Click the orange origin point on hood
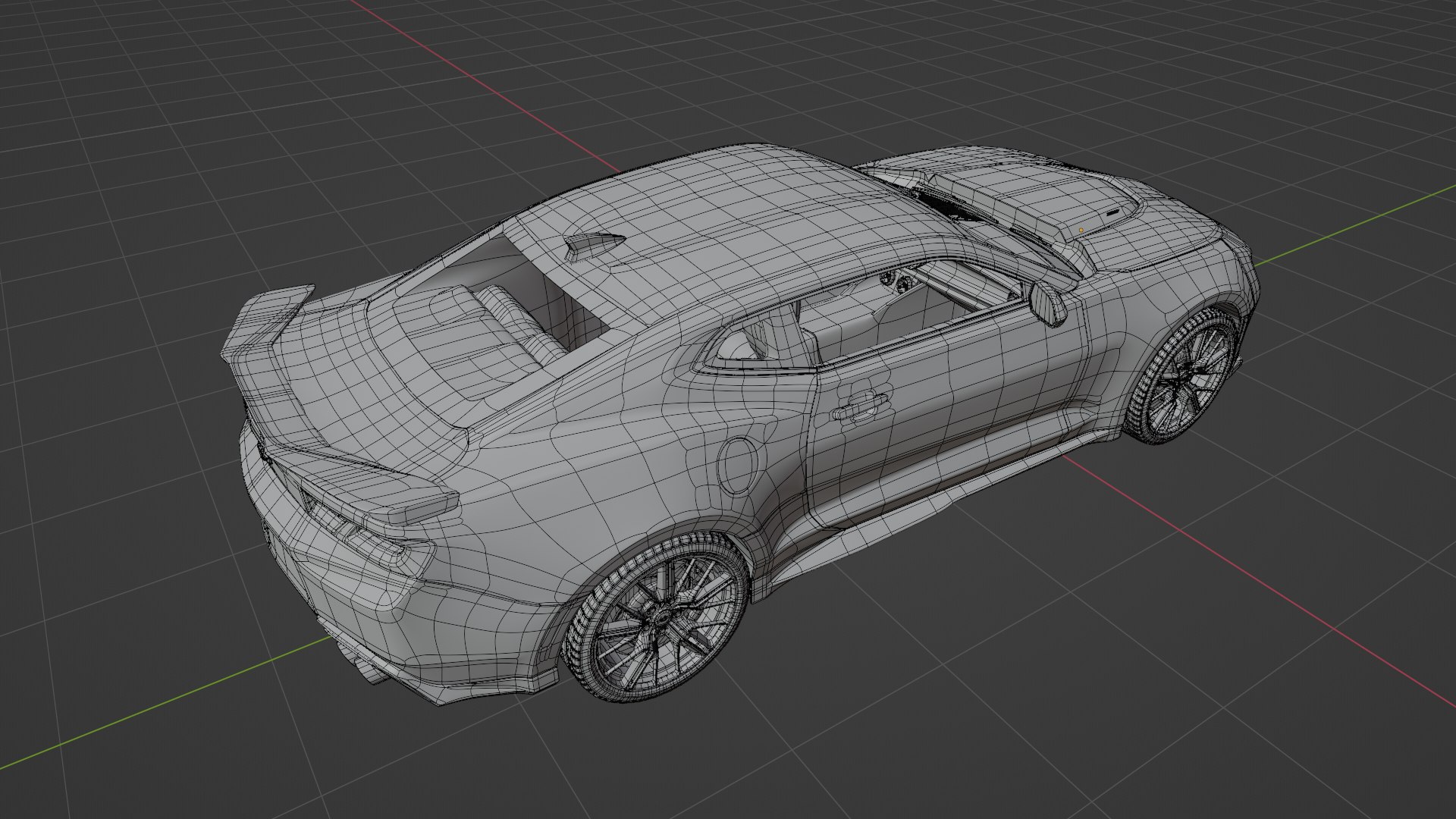Screen dimensions: 1456x819 [x=1081, y=230]
